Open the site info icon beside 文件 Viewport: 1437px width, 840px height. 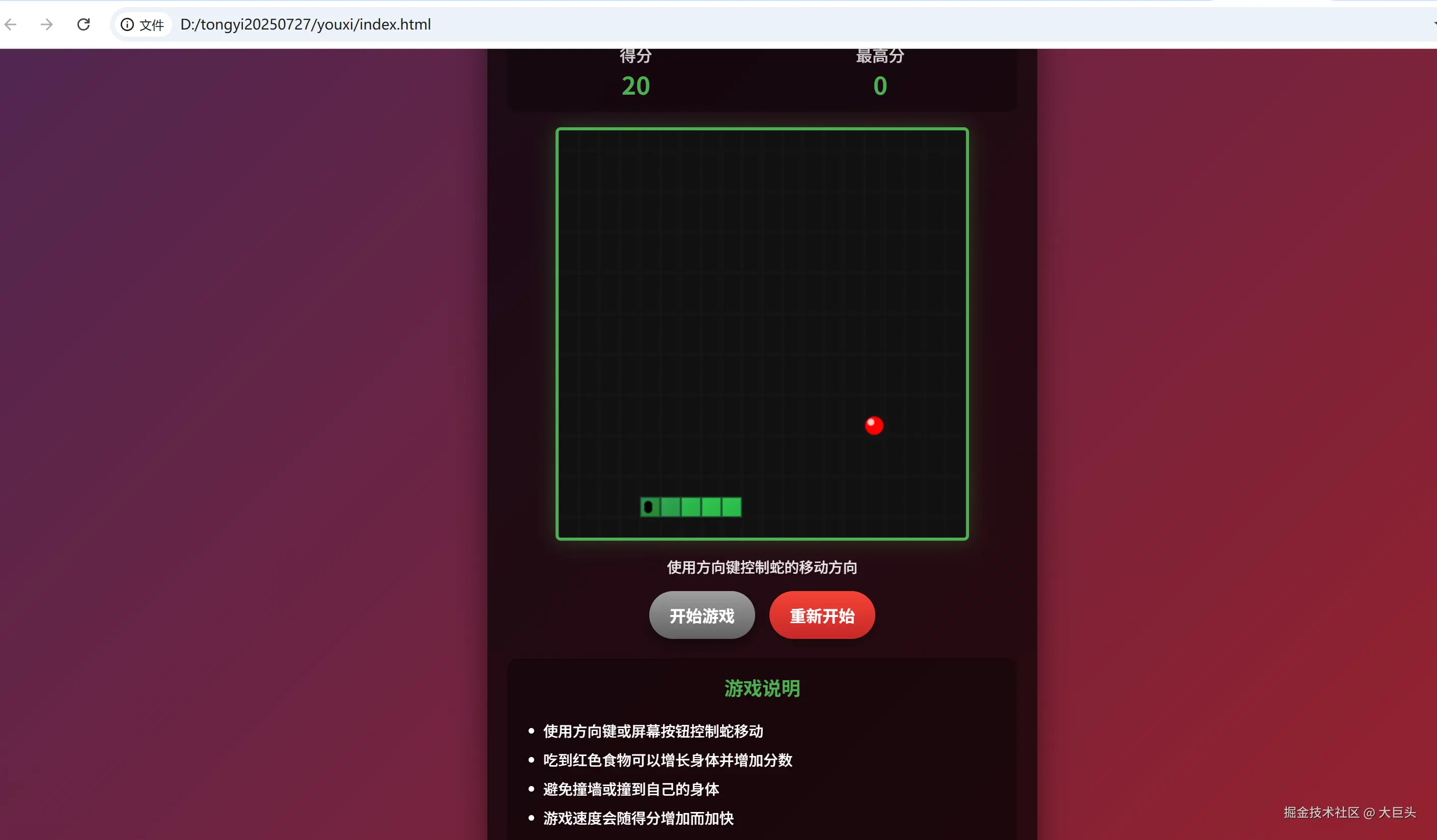click(127, 24)
